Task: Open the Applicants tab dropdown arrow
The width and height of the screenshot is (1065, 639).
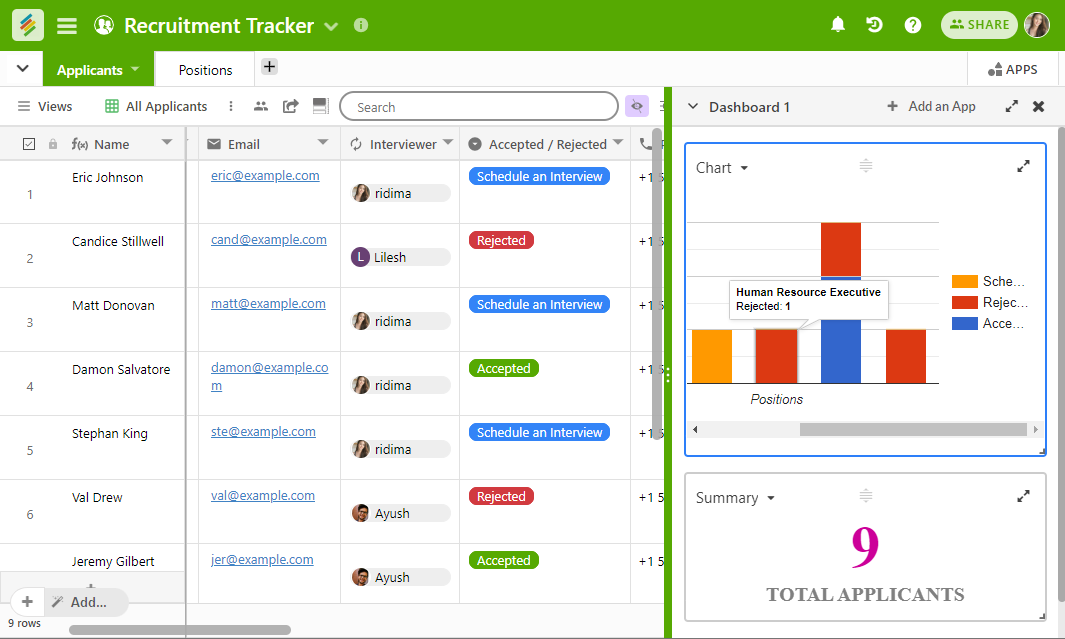Action: 134,69
